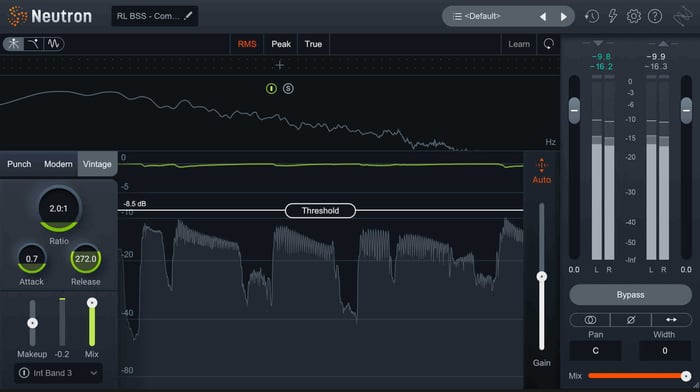Viewport: 700px width, 392px height.
Task: Toggle Int Band 3 sidechain power icon
Action: 24,372
